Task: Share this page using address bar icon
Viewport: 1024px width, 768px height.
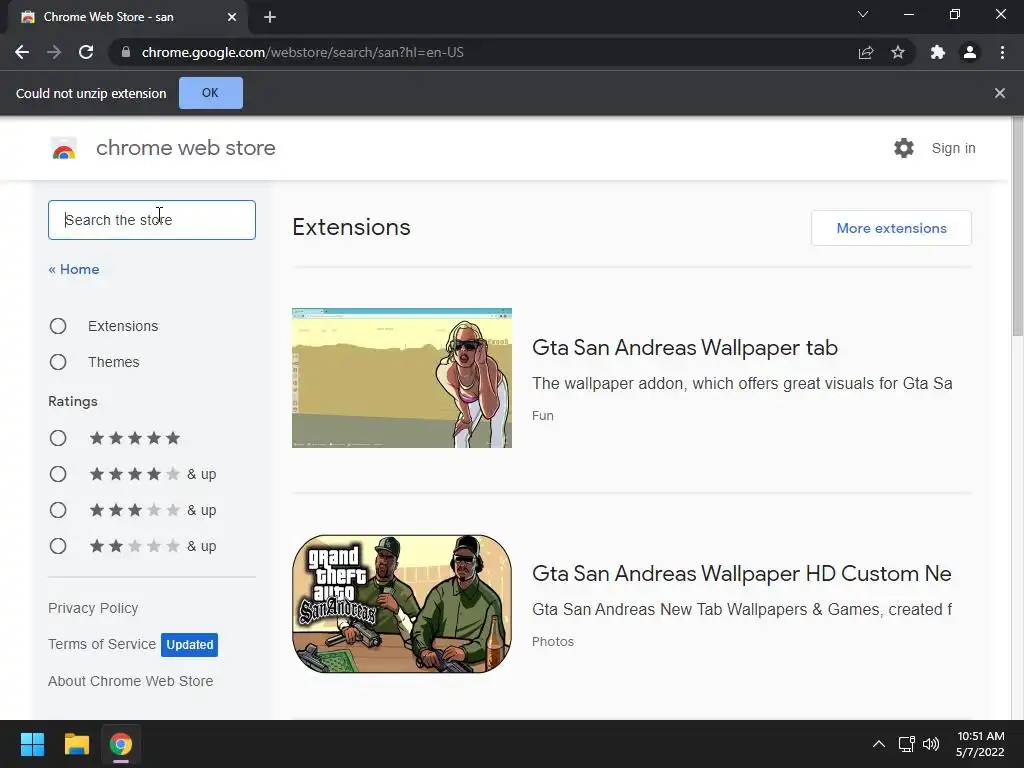Action: point(866,52)
